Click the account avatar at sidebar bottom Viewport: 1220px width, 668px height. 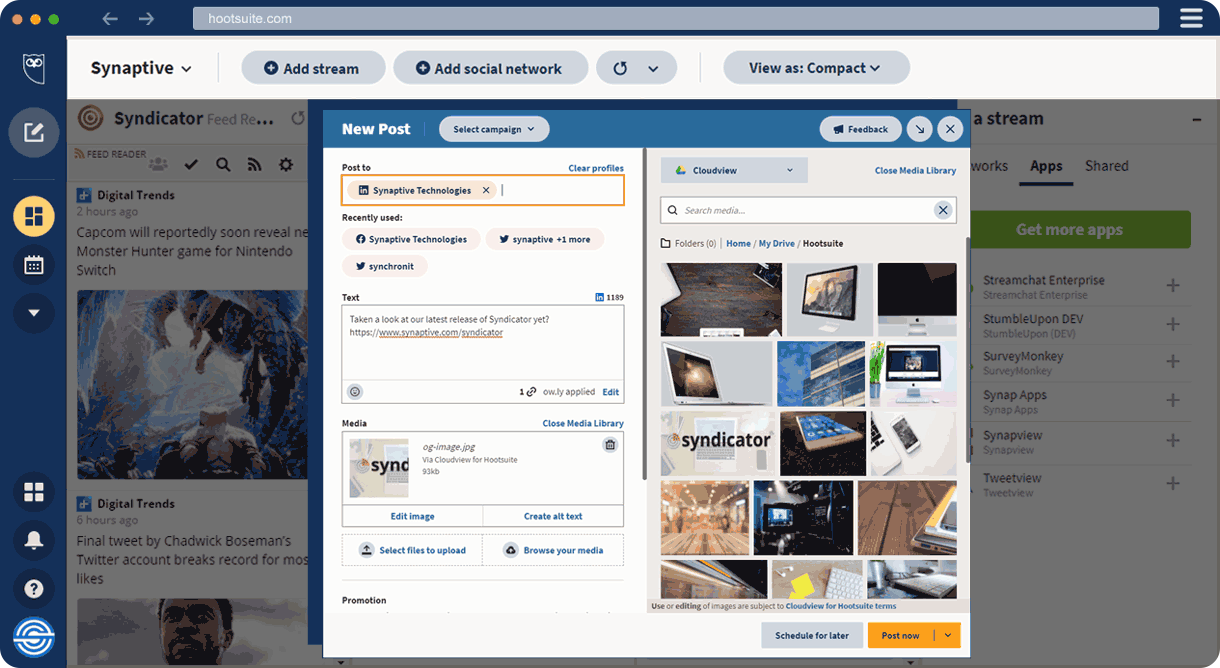pyautogui.click(x=34, y=637)
